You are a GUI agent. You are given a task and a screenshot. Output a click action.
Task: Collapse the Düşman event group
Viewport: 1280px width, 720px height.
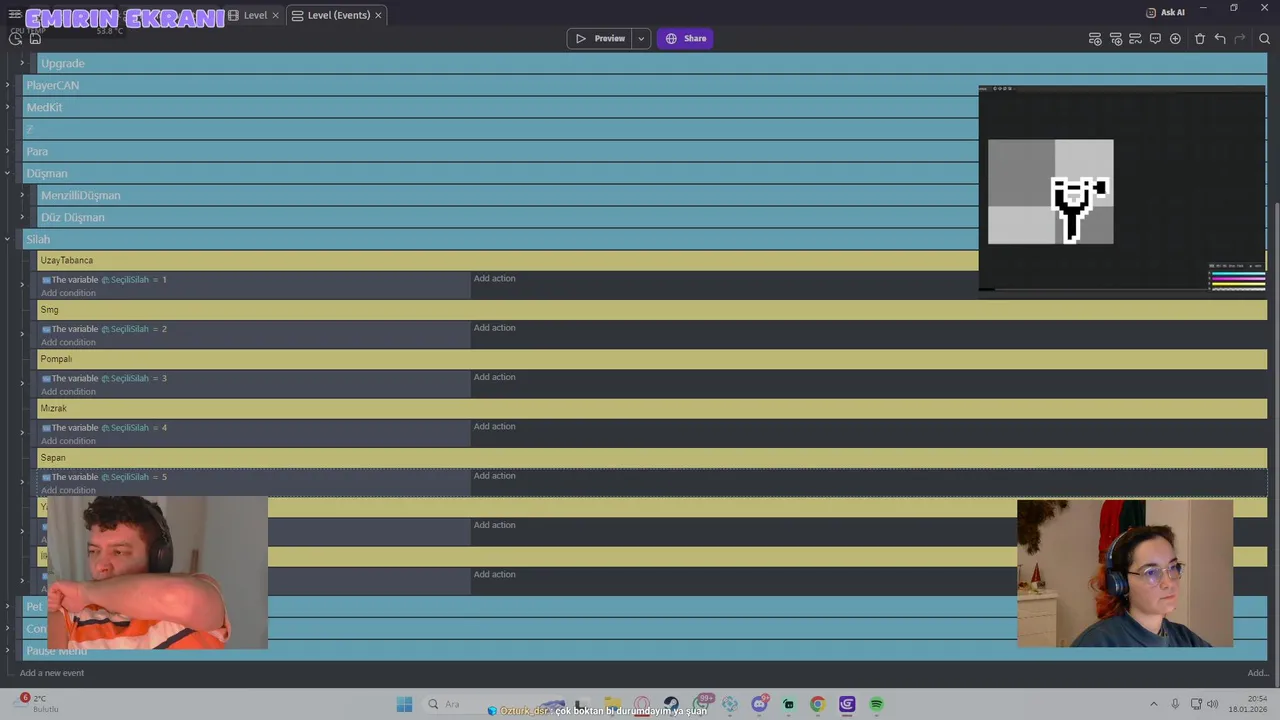coord(7,173)
